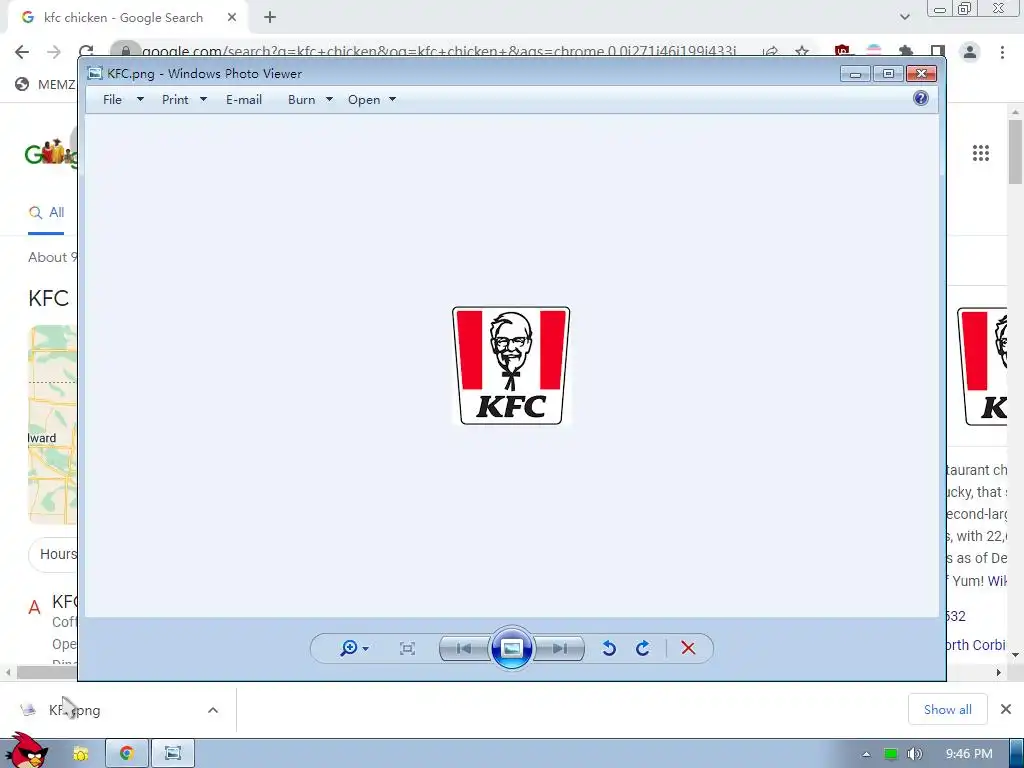Click the Angry Birds start button
Image resolution: width=1024 pixels, height=768 pixels.
[x=26, y=751]
